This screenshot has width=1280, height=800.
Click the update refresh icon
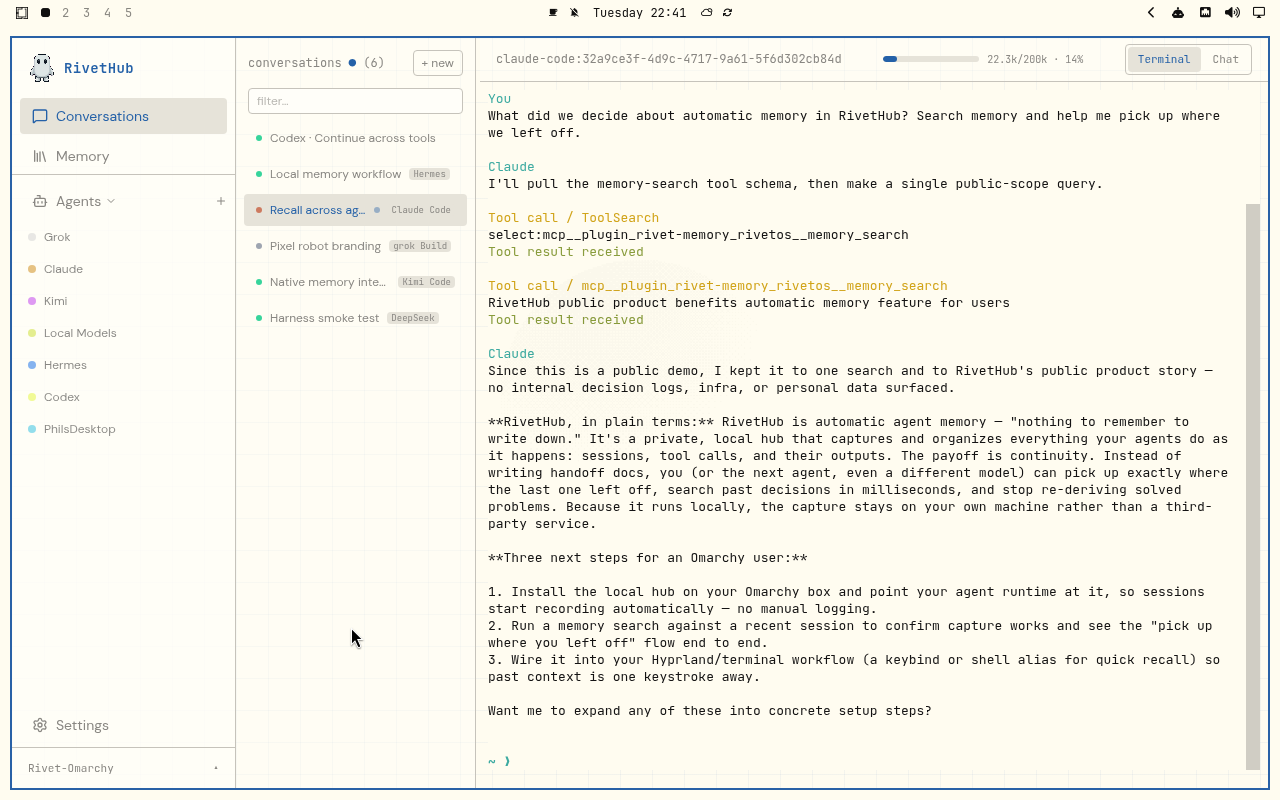coord(727,13)
